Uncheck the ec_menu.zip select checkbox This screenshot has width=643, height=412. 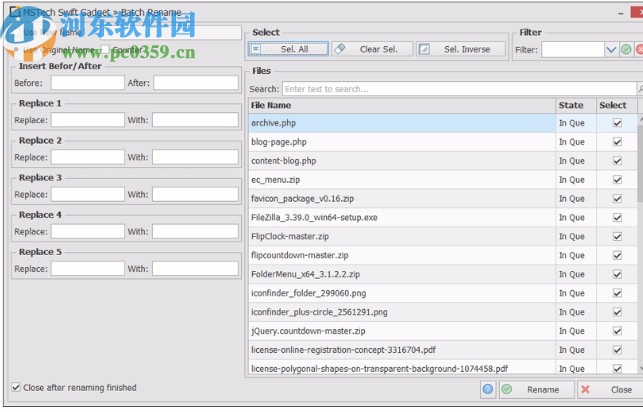pos(617,180)
